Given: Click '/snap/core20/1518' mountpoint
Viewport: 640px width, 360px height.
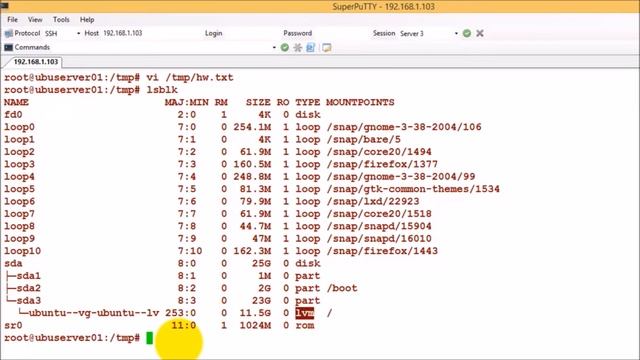Looking at the screenshot, I should point(379,214).
